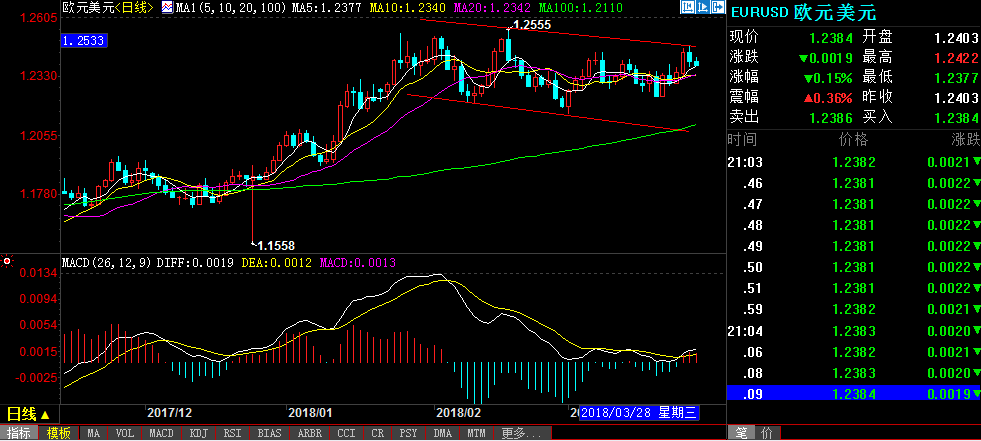981x441 pixels.
Task: Click the 2018/02 date on time axis
Action: click(458, 413)
